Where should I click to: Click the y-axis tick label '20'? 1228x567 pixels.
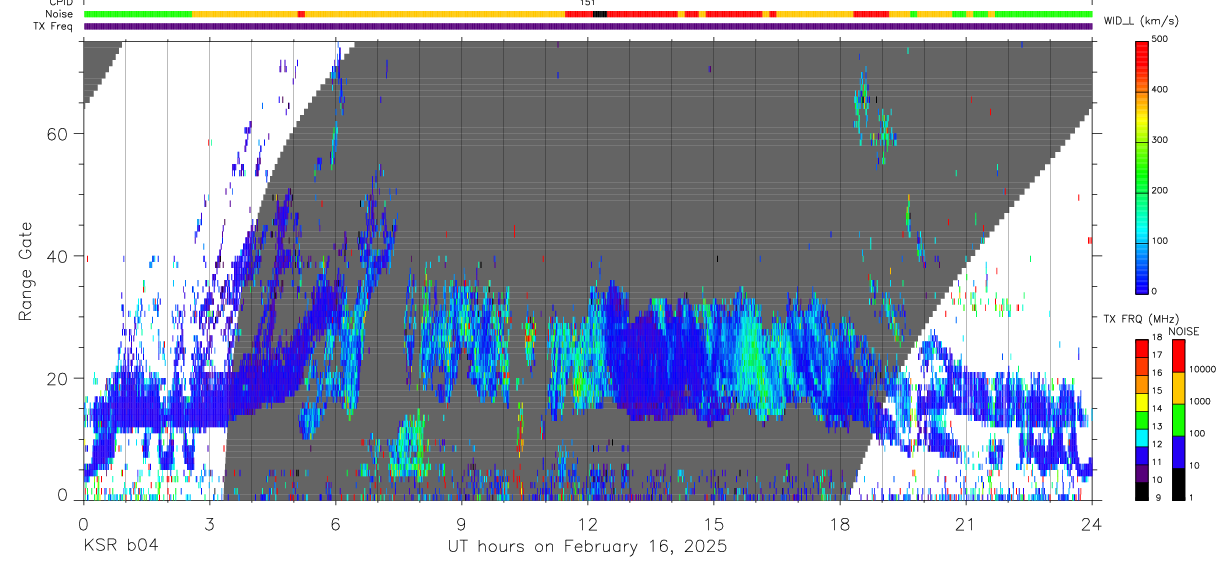tap(59, 379)
